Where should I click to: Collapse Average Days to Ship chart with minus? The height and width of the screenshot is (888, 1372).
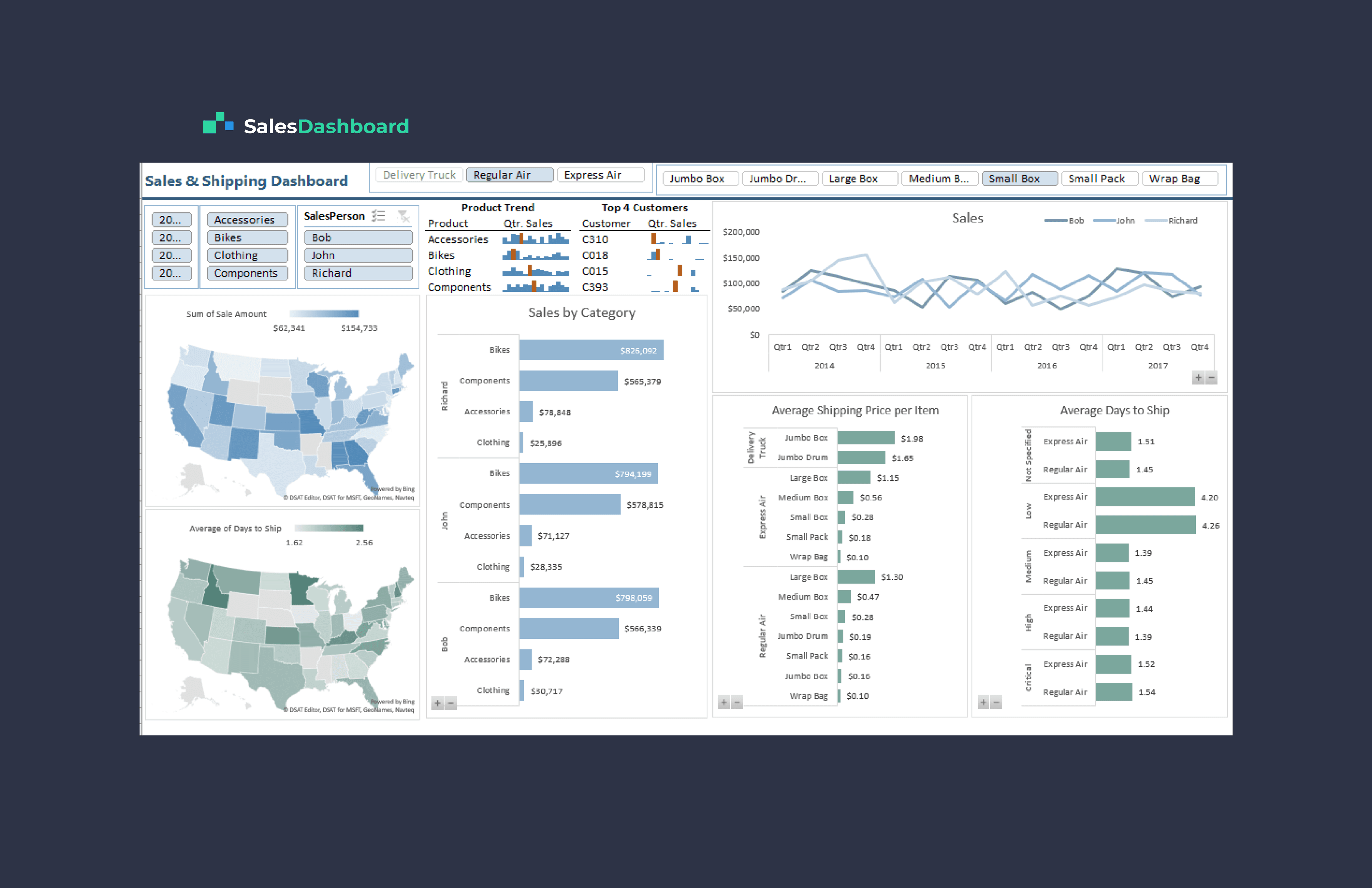996,702
